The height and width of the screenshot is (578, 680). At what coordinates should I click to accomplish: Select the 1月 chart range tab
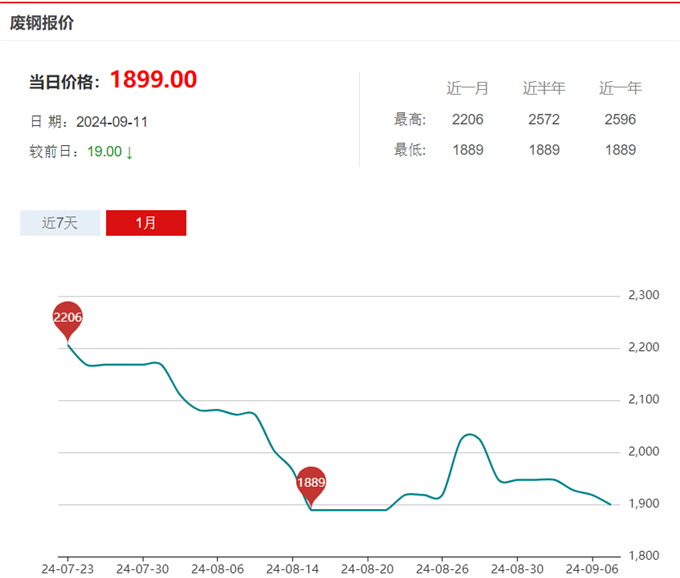click(x=146, y=223)
